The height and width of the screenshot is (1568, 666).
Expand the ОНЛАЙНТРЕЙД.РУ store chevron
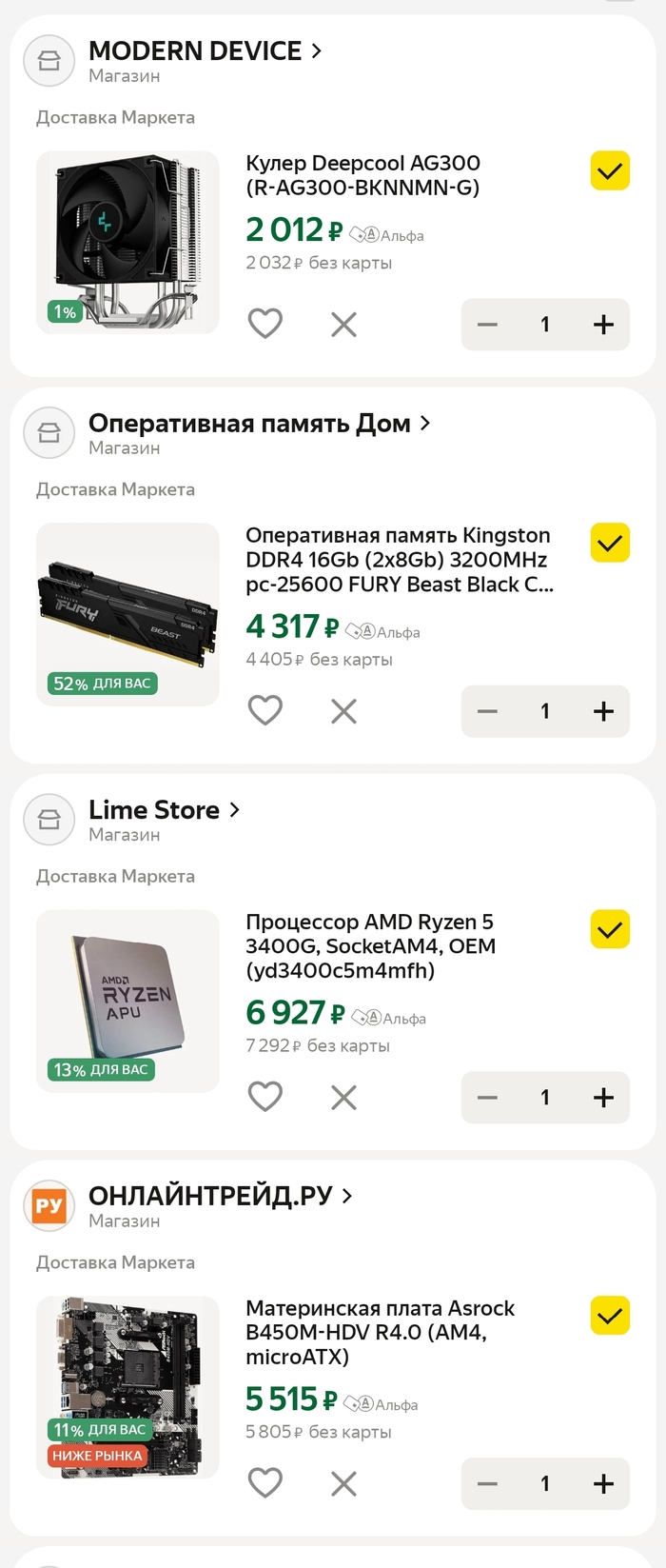pos(346,1195)
